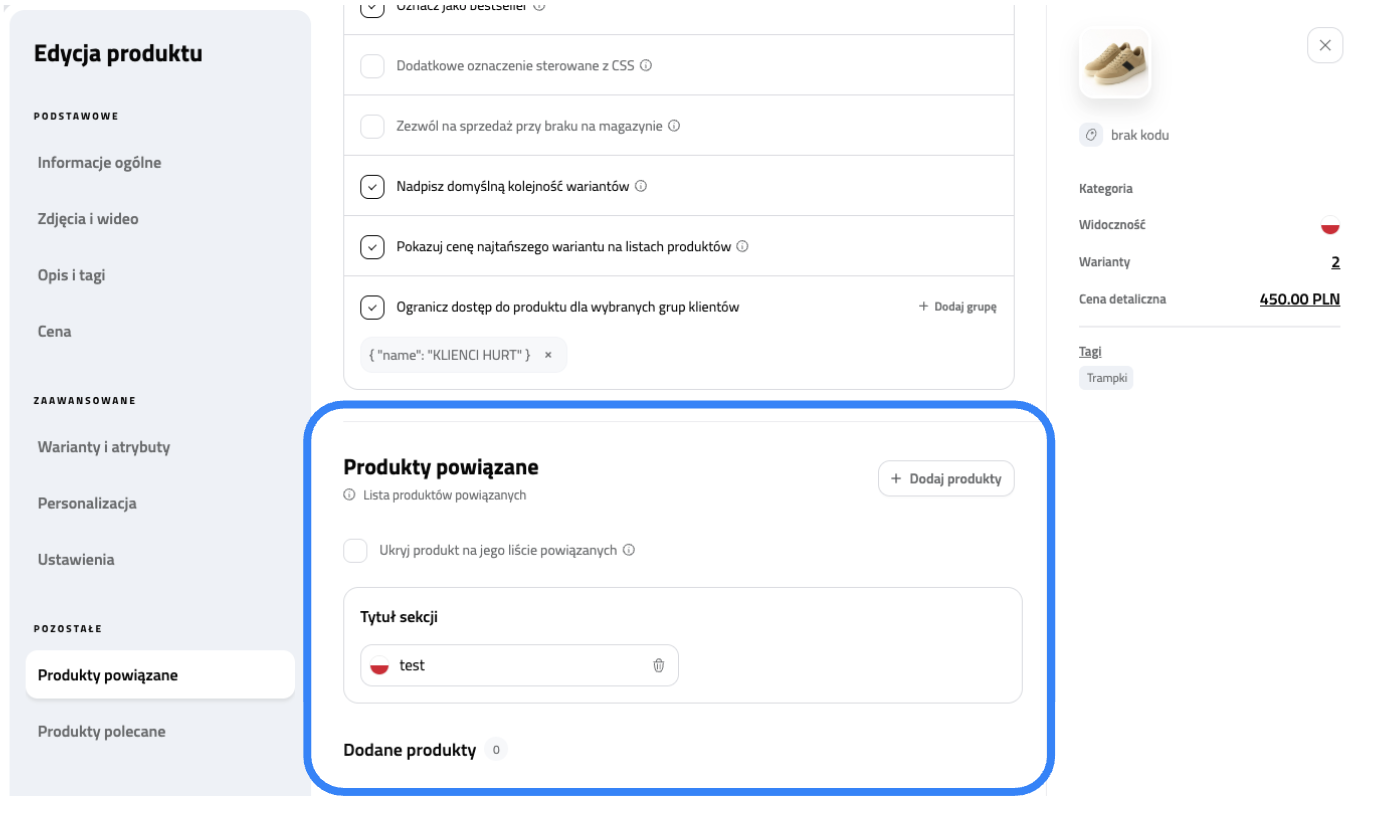This screenshot has height=820, width=1377.
Task: Click the info icon beside "Ukryj produkt na jego liście powiązanych"
Action: (x=630, y=549)
